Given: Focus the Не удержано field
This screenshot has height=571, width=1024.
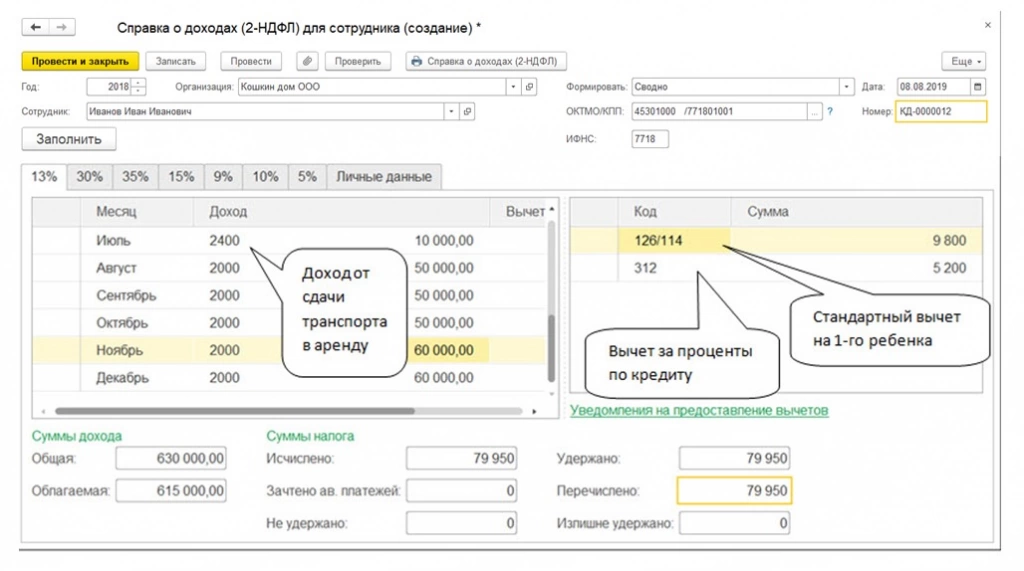Looking at the screenshot, I should click(x=461, y=523).
